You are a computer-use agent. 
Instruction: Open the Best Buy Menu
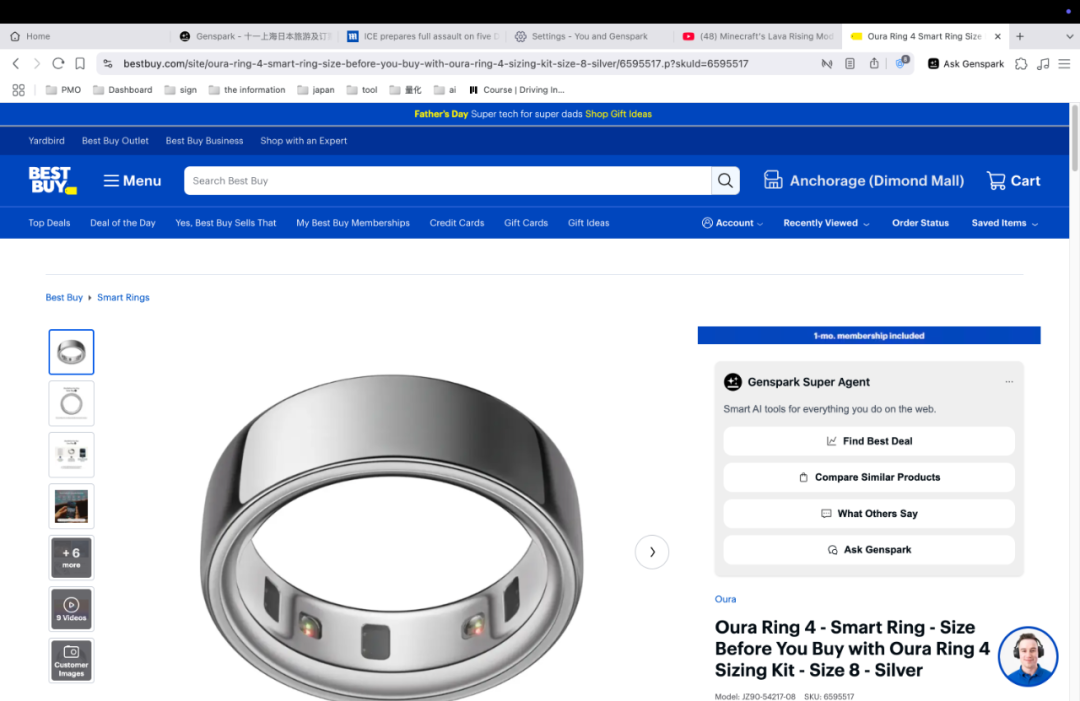(x=132, y=181)
